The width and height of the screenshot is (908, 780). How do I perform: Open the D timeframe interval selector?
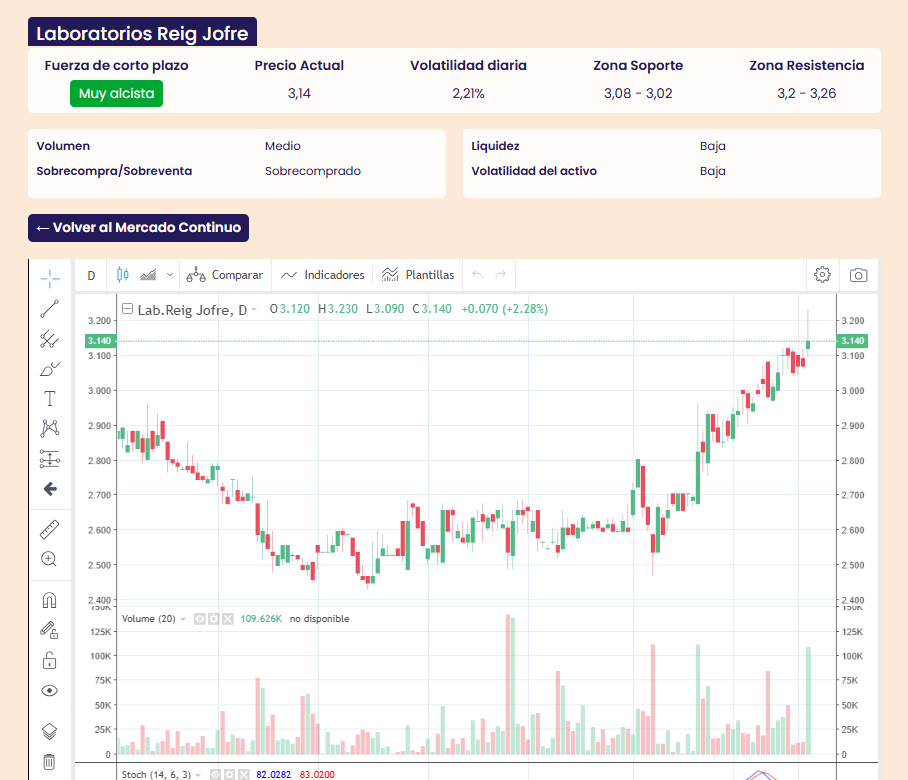pyautogui.click(x=91, y=275)
